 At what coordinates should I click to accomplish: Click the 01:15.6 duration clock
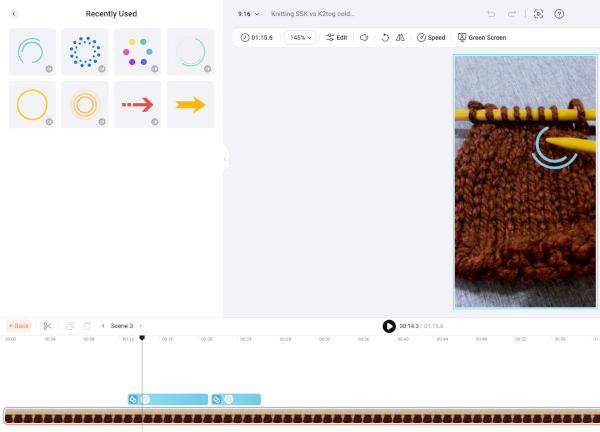point(256,37)
